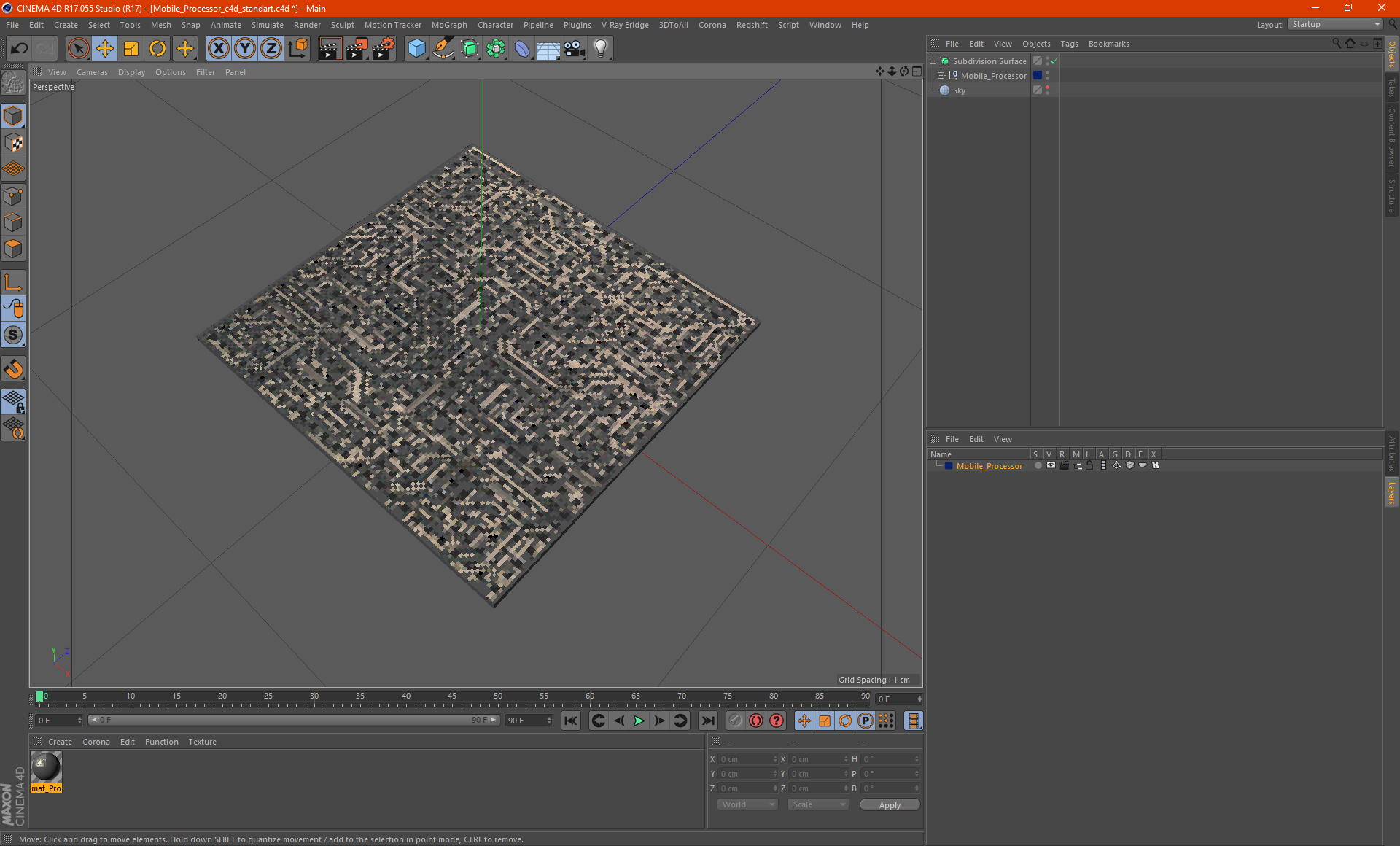The height and width of the screenshot is (846, 1400).
Task: Open the Layout Startup dropdown
Action: point(1335,24)
